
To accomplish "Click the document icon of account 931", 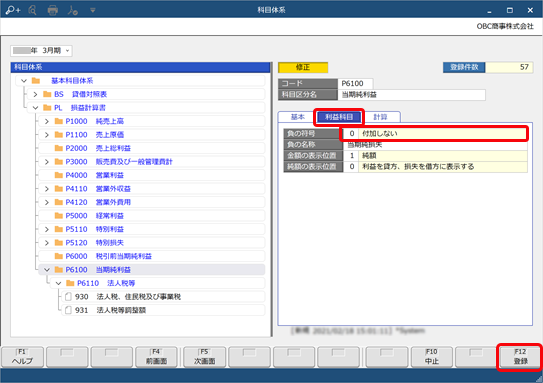I will [68, 310].
